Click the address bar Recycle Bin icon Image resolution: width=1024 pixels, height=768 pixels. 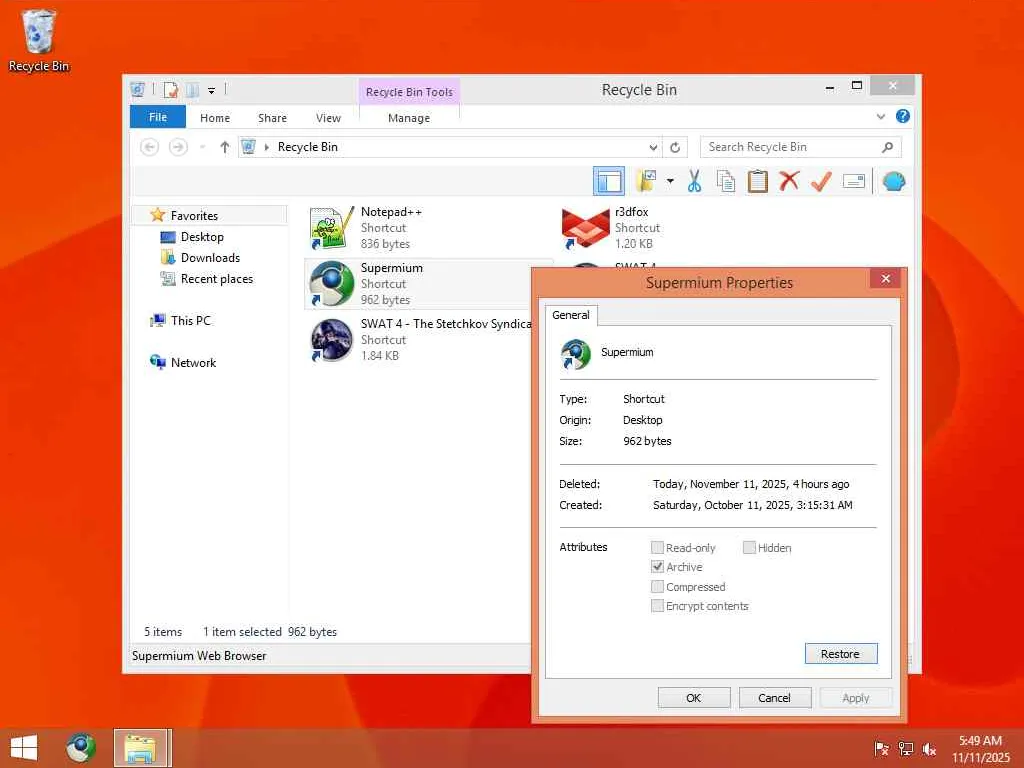(x=248, y=147)
